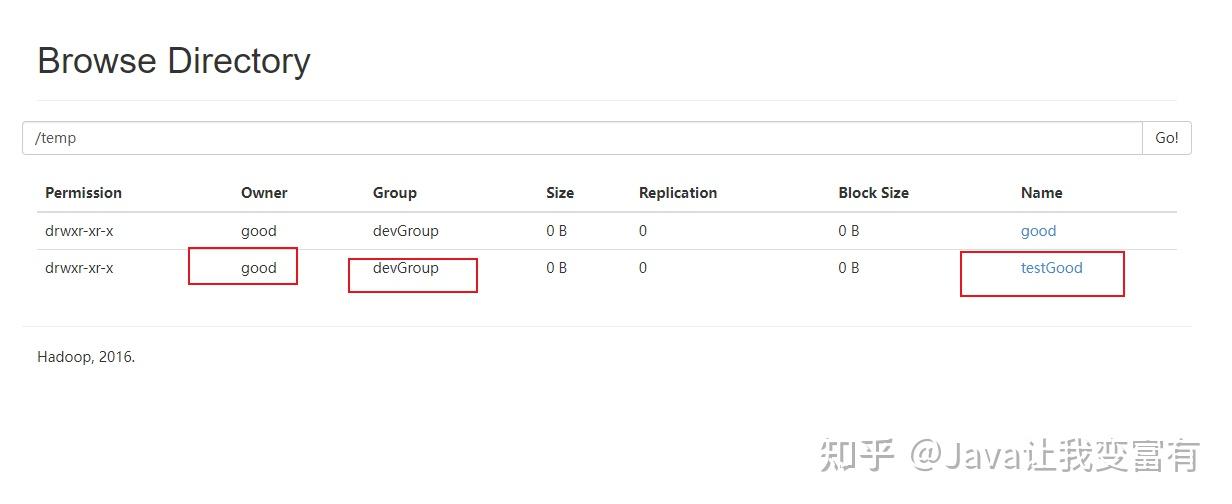
Task: Click devGroup in the testGood row
Action: (406, 268)
